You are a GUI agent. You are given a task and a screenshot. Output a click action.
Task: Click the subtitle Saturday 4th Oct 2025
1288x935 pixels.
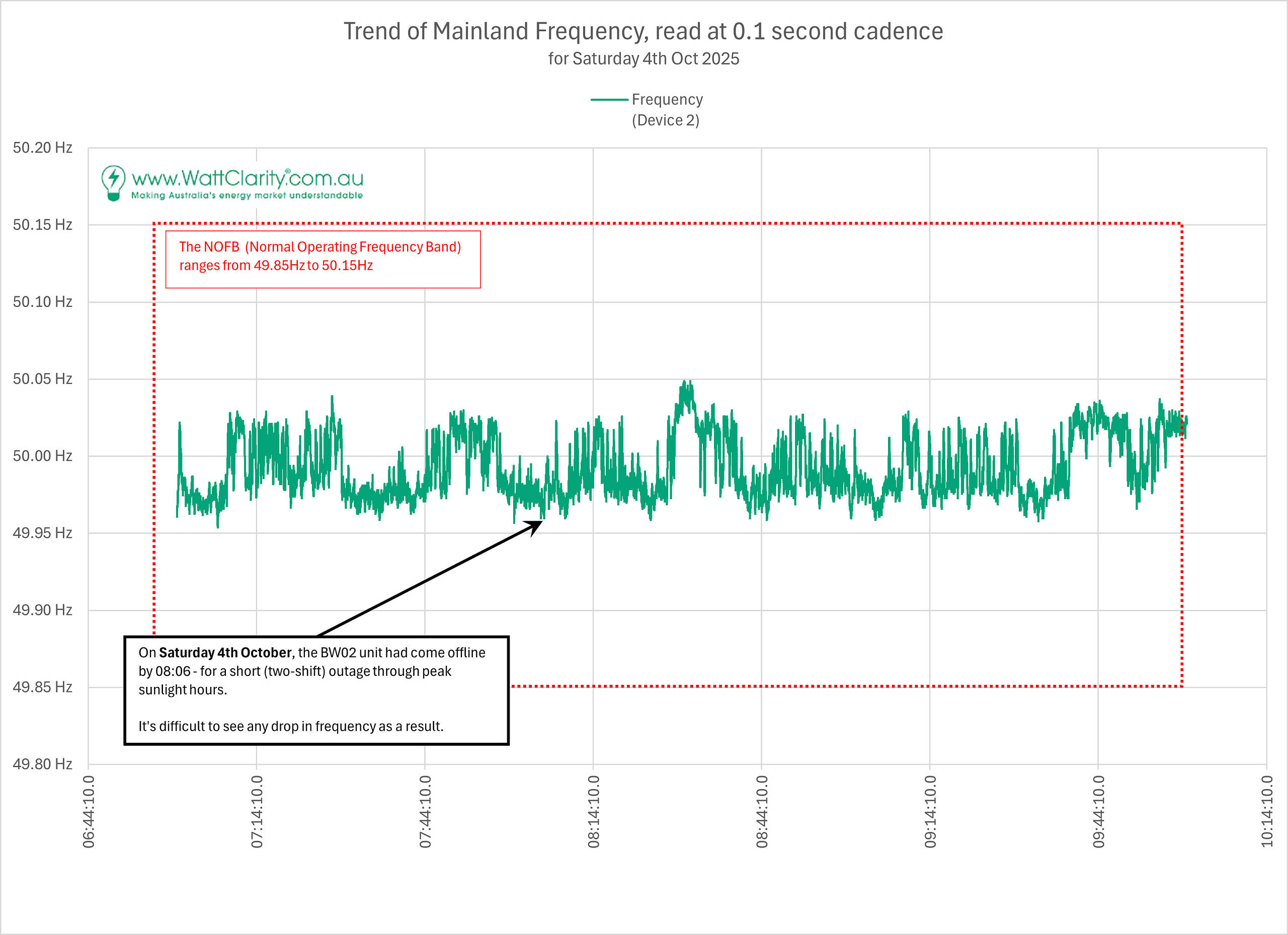click(x=643, y=58)
